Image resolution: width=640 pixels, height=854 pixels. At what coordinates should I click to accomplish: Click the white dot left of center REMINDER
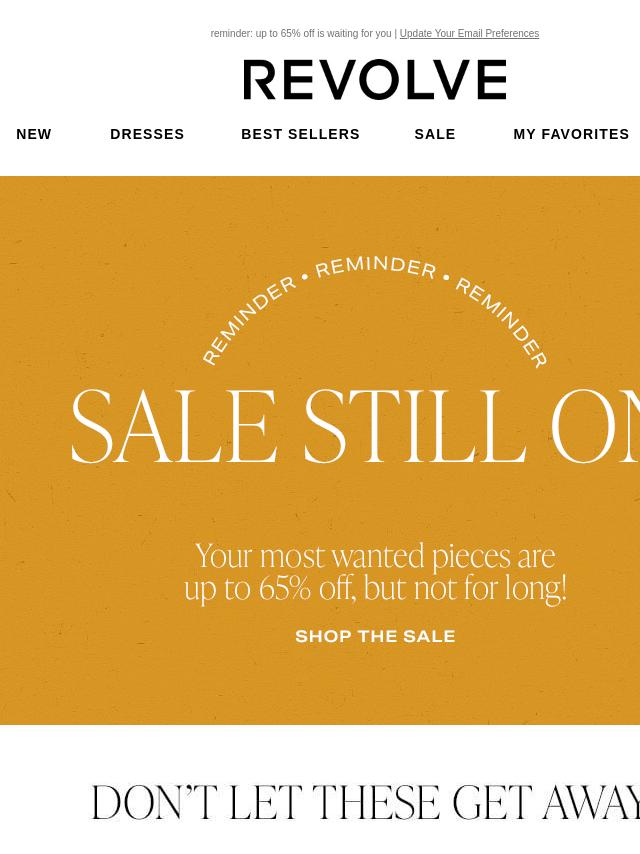[304, 277]
